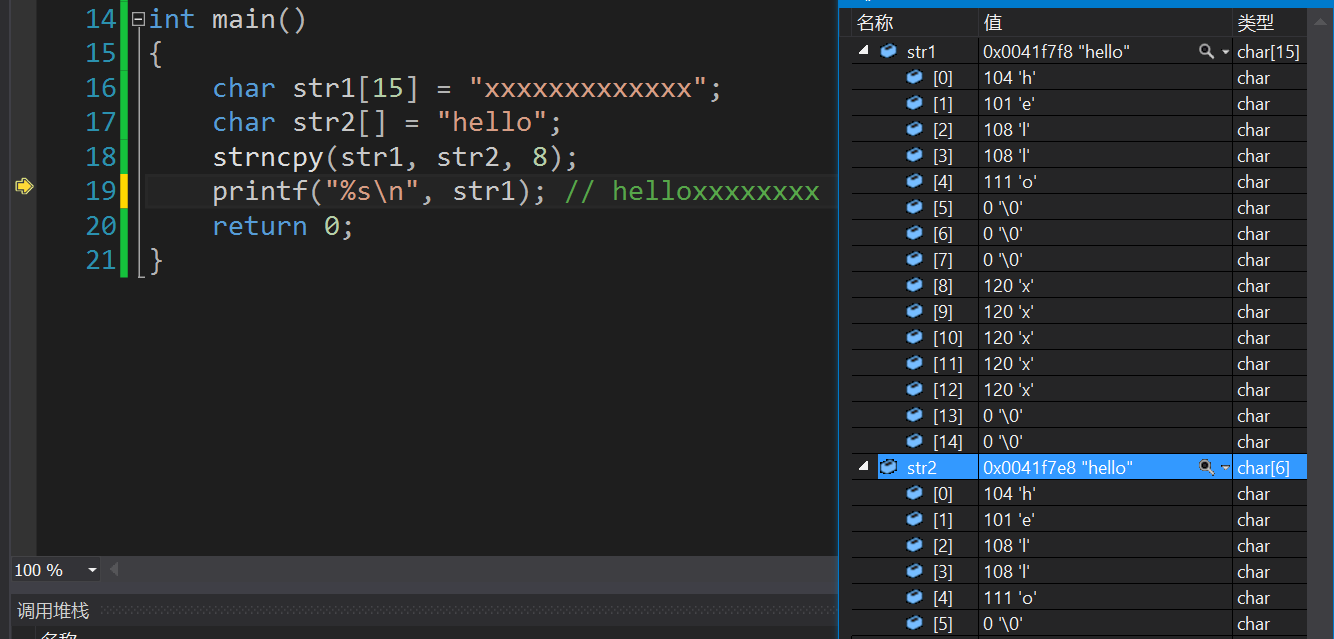Click the diamond icon beside str1[14]
The image size is (1334, 639).
[x=913, y=441]
